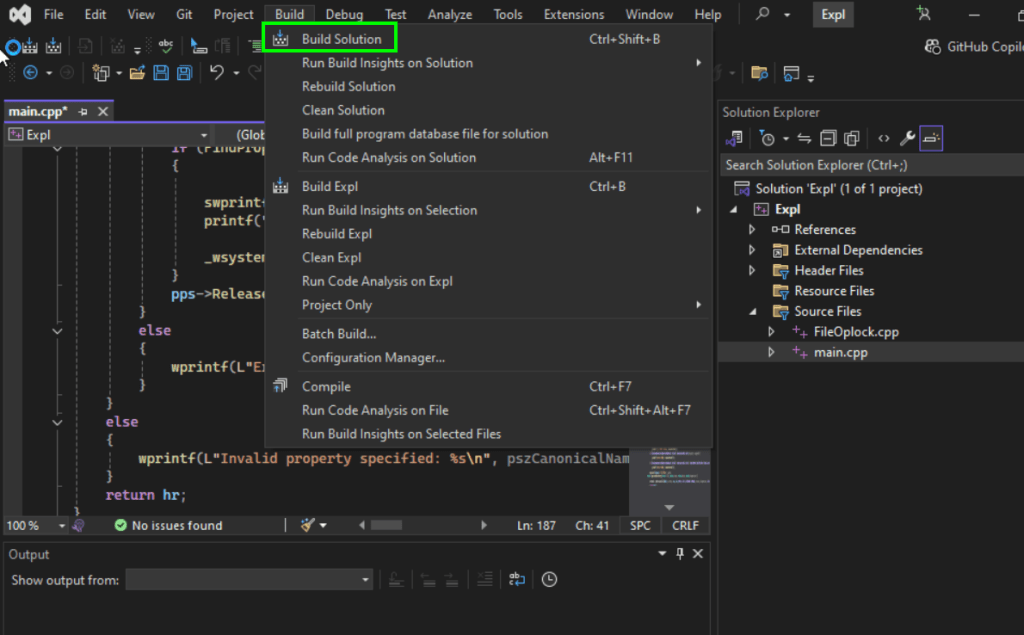Click the Search Solution Explorer field
1024x635 pixels.
[x=870, y=165]
